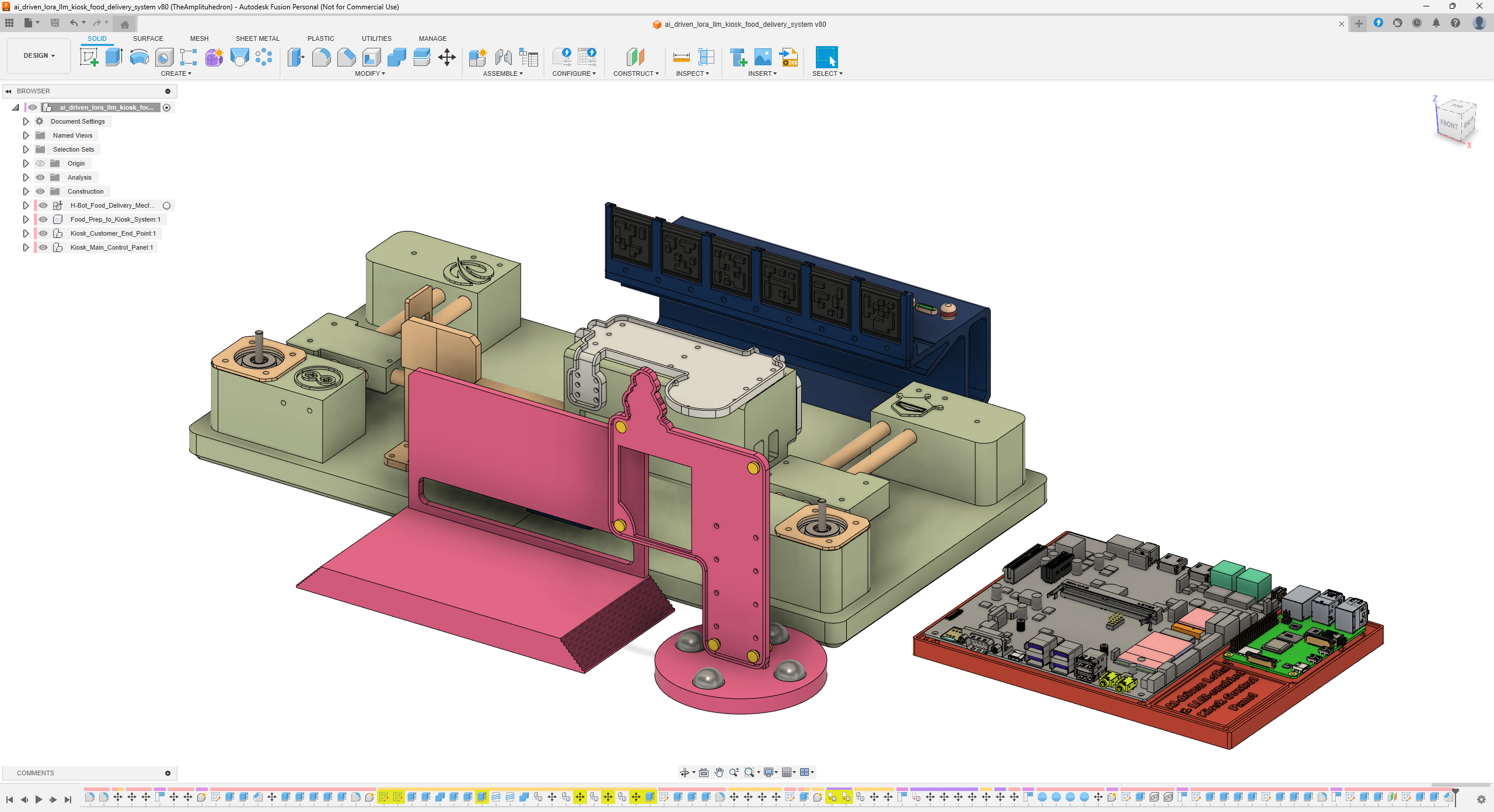The height and width of the screenshot is (812, 1494).
Task: Select the Create Sketch tool
Action: [x=89, y=57]
